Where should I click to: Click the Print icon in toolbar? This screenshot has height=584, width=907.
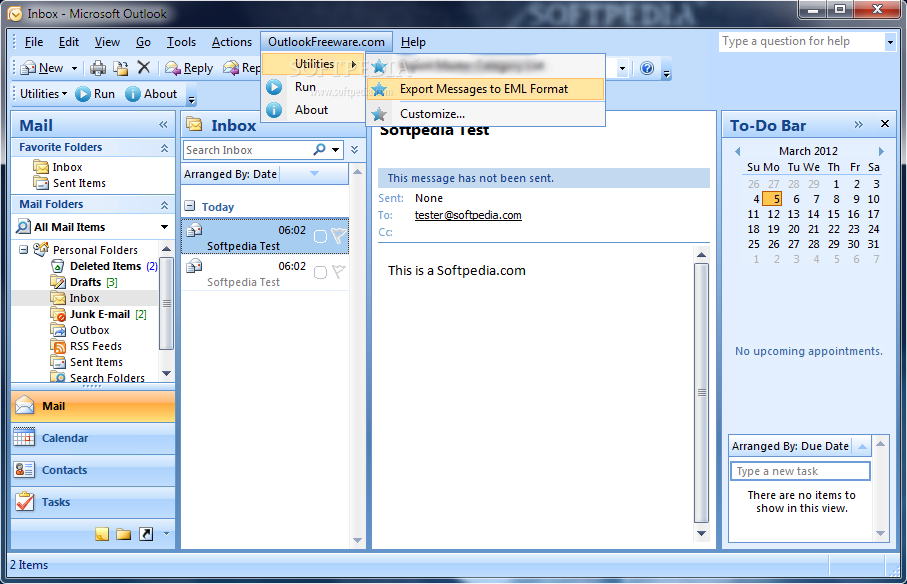pyautogui.click(x=98, y=68)
